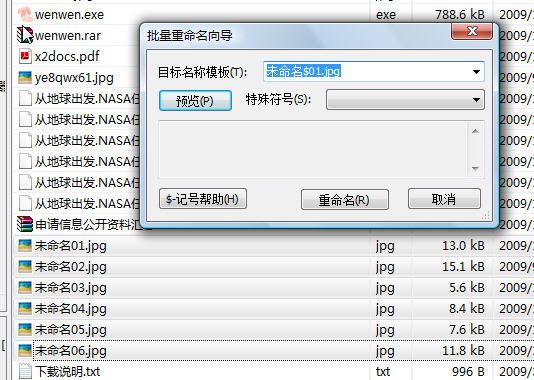Viewport: 534px width, 380px height.
Task: Click the jpg extension cell of 未命名01.jpg
Action: 385,247
